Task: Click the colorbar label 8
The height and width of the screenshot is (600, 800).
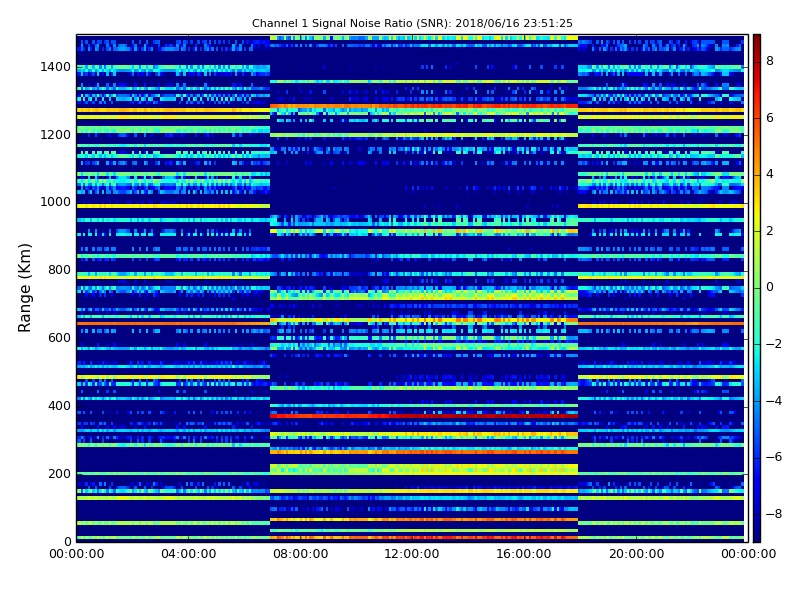Action: pyautogui.click(x=770, y=61)
